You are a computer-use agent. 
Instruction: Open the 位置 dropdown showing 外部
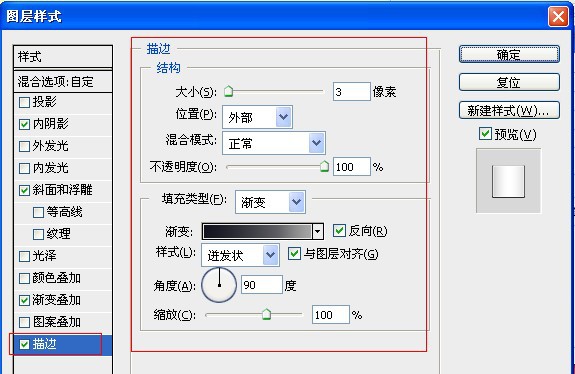click(x=257, y=117)
